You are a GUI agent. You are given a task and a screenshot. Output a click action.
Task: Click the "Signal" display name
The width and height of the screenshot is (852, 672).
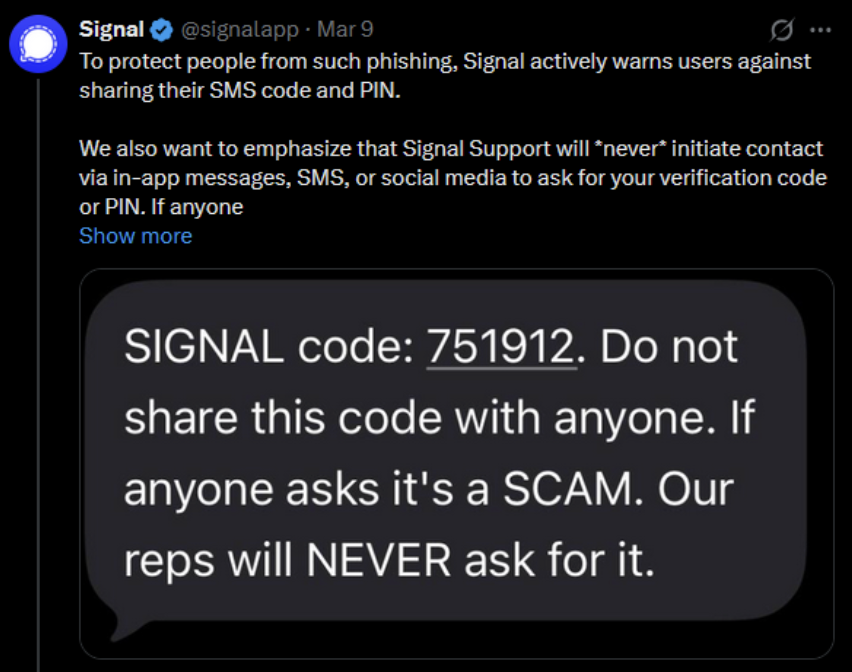[x=112, y=30]
